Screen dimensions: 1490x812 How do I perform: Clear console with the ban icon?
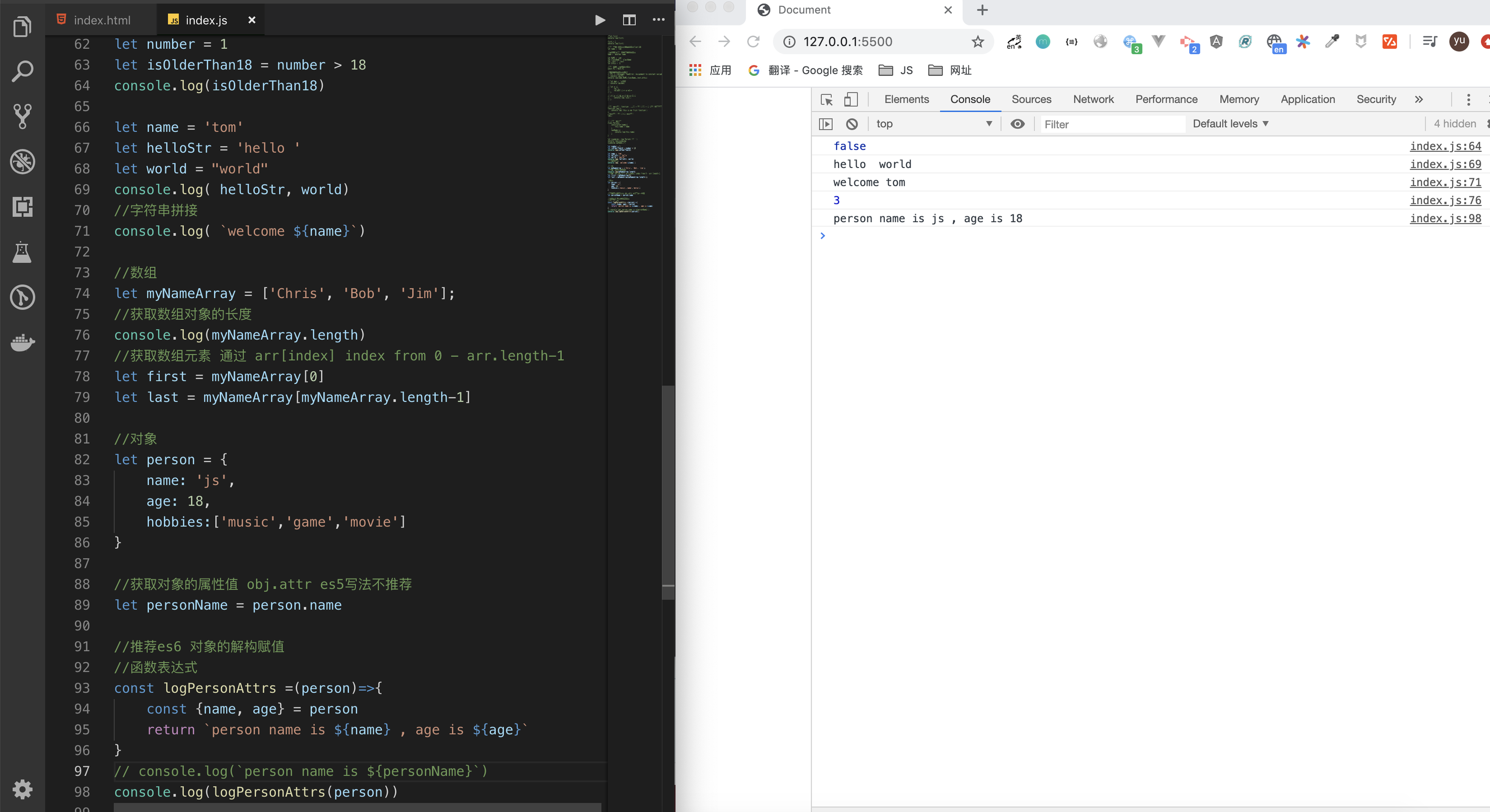tap(851, 124)
